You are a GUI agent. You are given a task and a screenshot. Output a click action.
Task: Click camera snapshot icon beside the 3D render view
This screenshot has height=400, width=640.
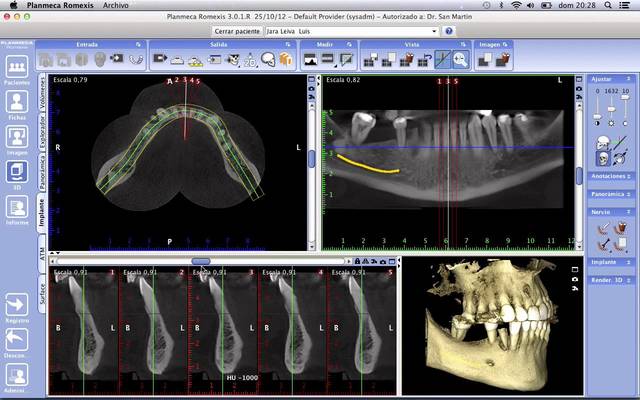(575, 279)
